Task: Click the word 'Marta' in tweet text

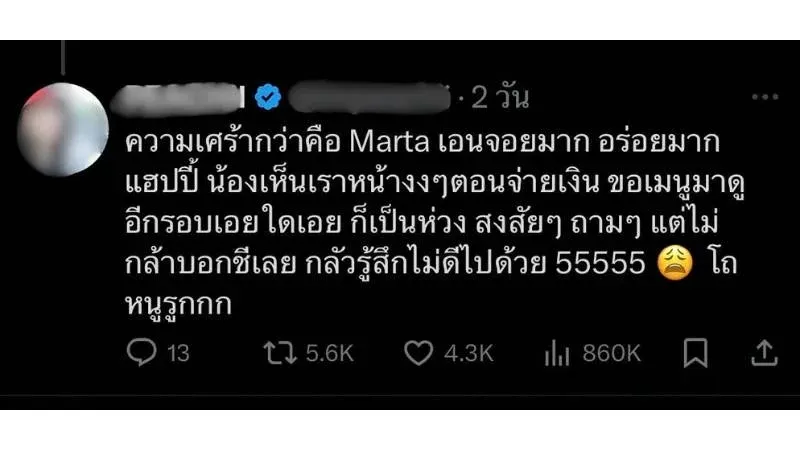Action: click(x=389, y=142)
